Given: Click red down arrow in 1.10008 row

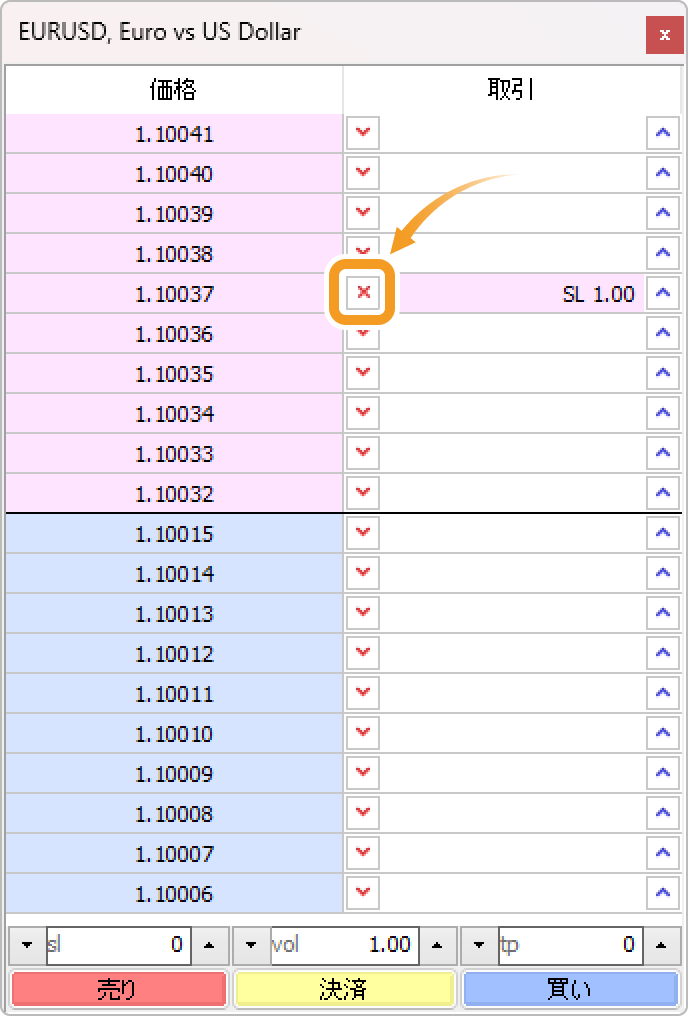Looking at the screenshot, I should pos(363,813).
